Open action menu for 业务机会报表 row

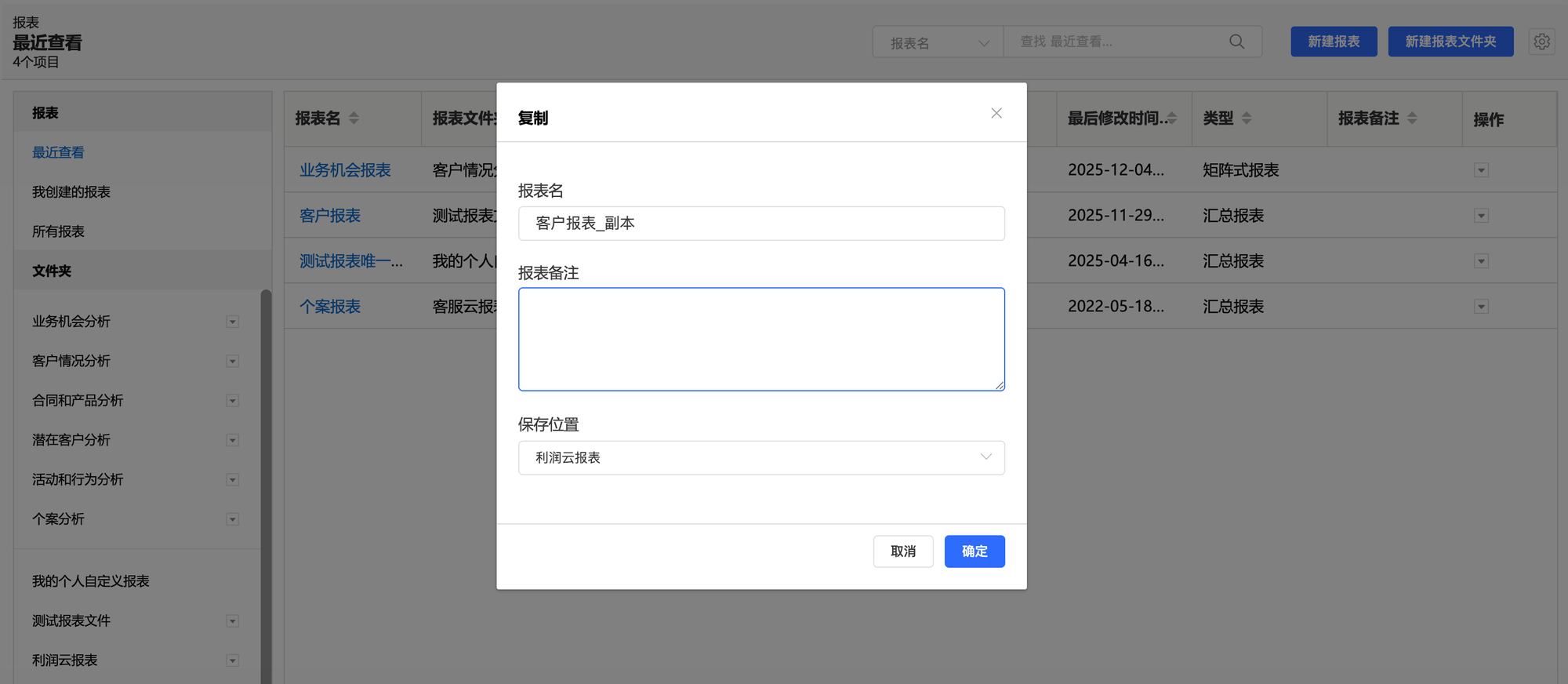1481,170
